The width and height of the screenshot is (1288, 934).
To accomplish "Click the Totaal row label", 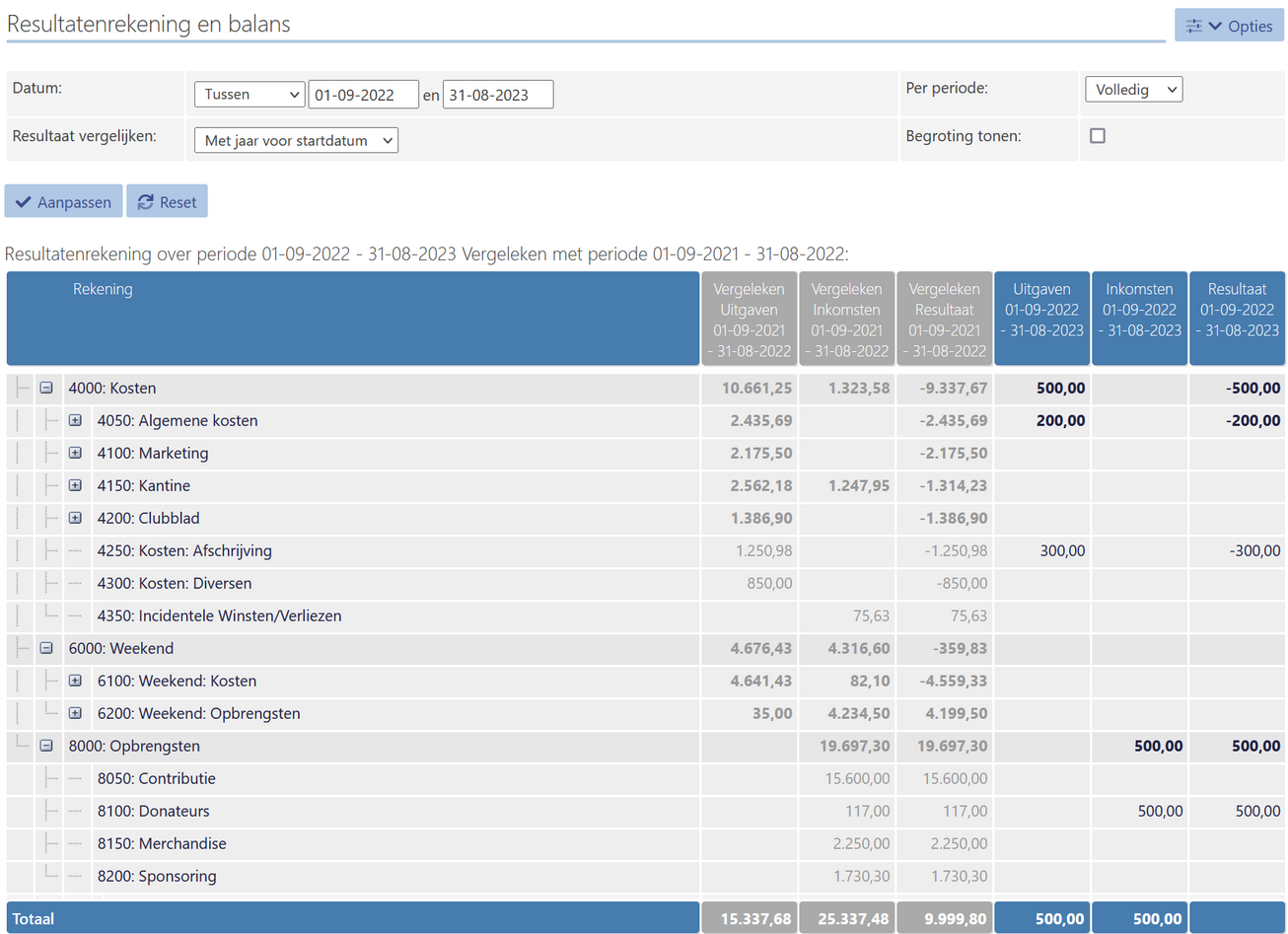I will click(x=34, y=919).
